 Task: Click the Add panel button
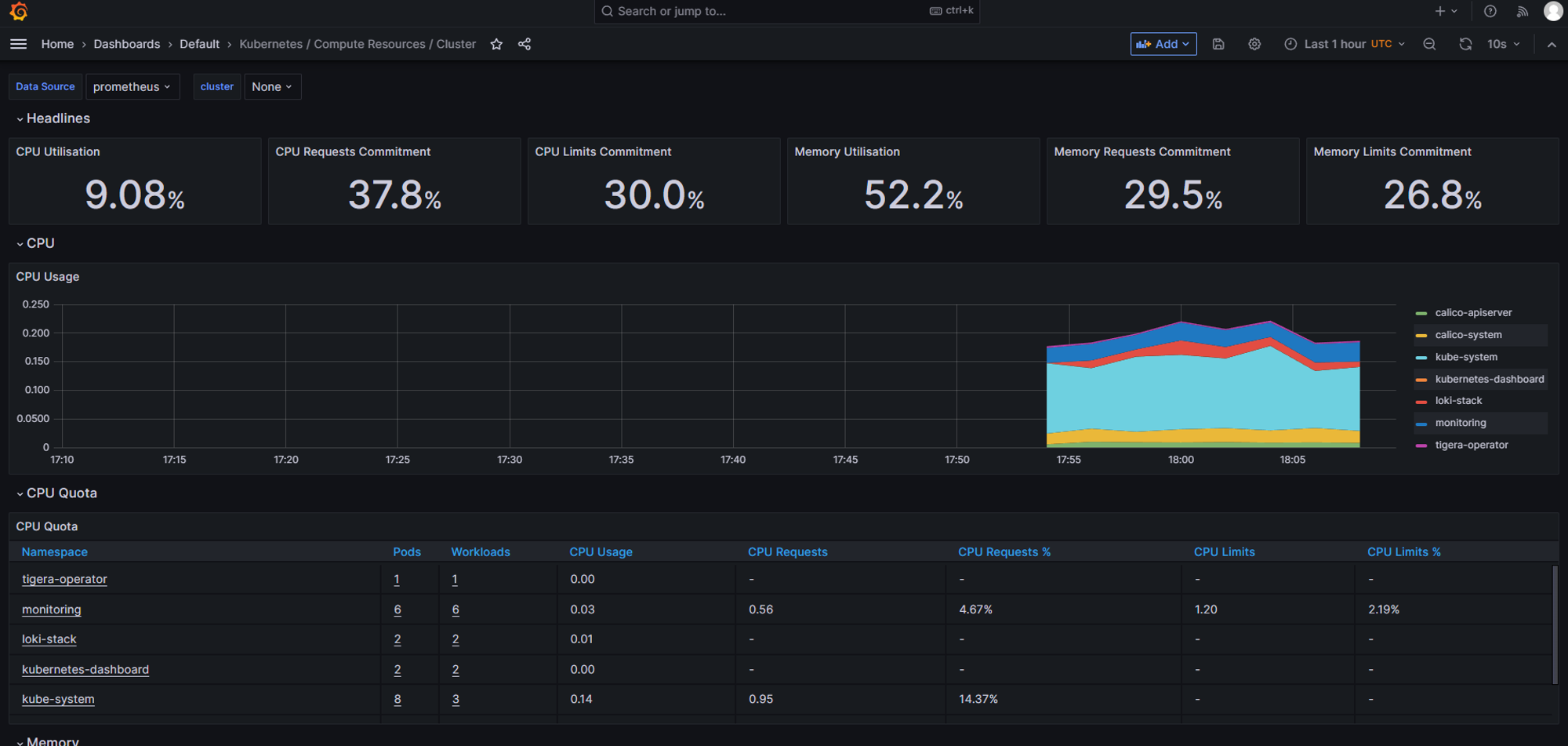[1163, 44]
